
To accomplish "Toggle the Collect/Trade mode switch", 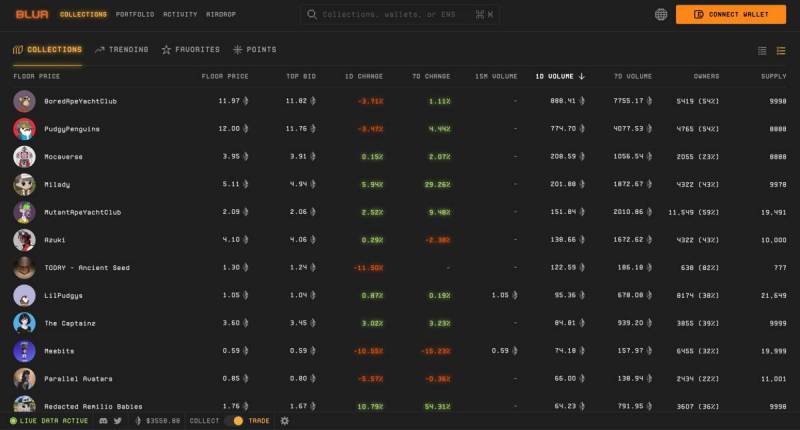I will pos(238,421).
